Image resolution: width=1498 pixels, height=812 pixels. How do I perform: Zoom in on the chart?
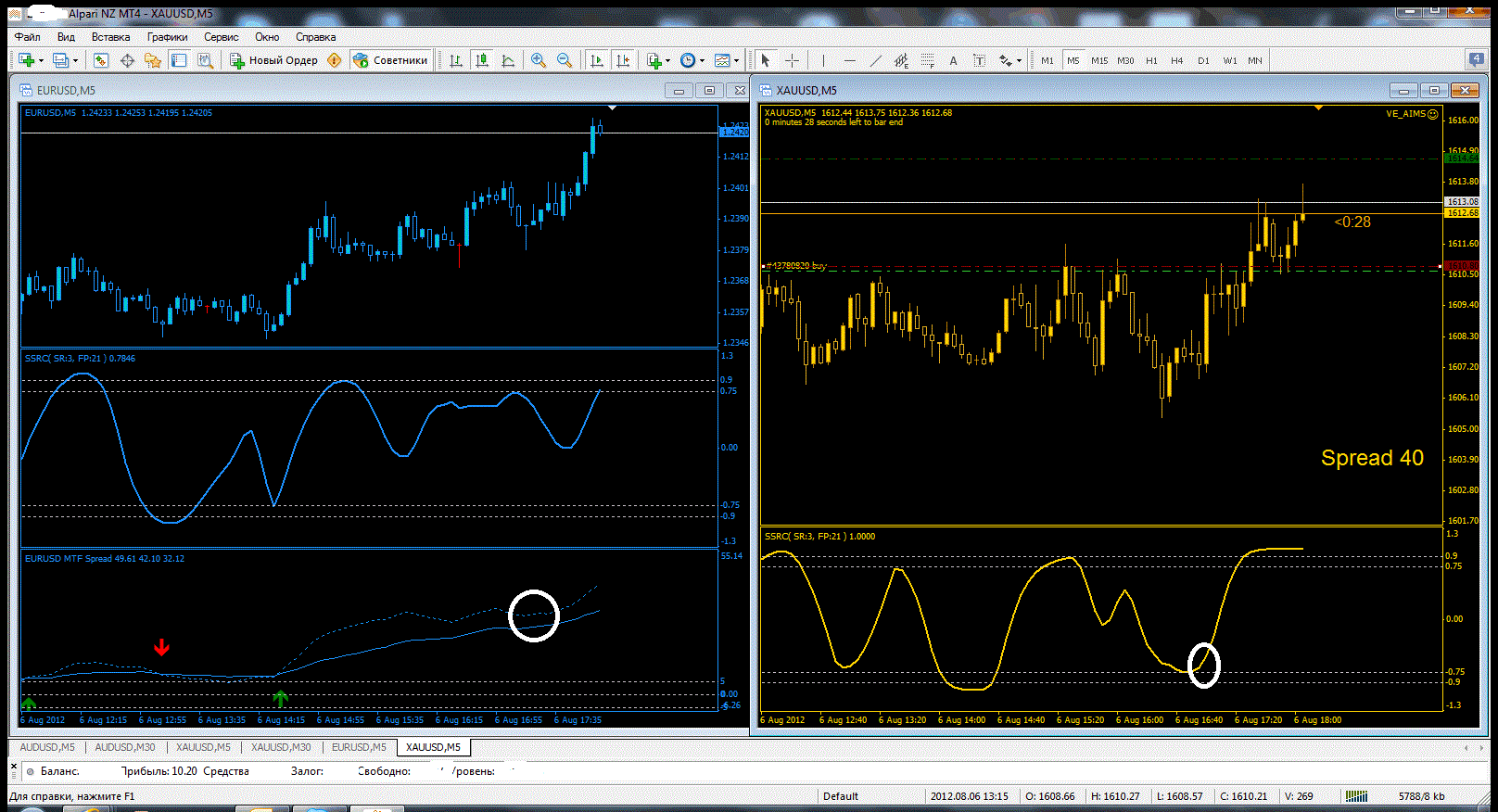click(539, 60)
